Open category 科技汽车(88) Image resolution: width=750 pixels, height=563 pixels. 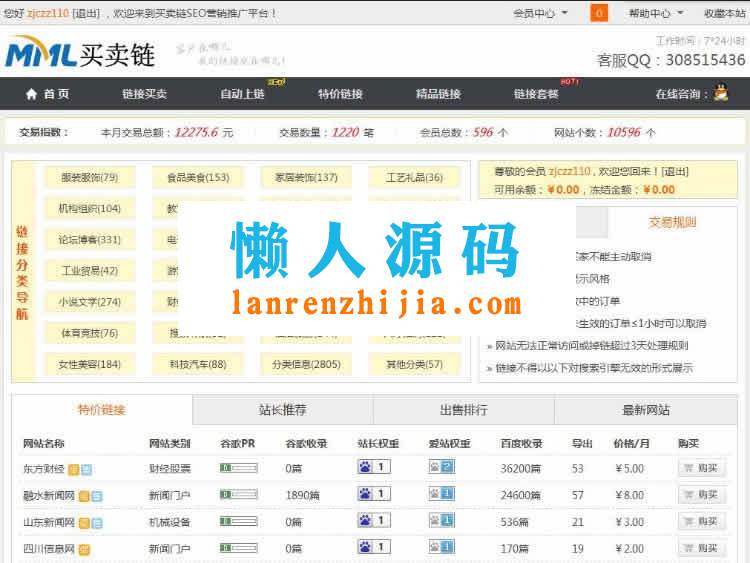[198, 364]
